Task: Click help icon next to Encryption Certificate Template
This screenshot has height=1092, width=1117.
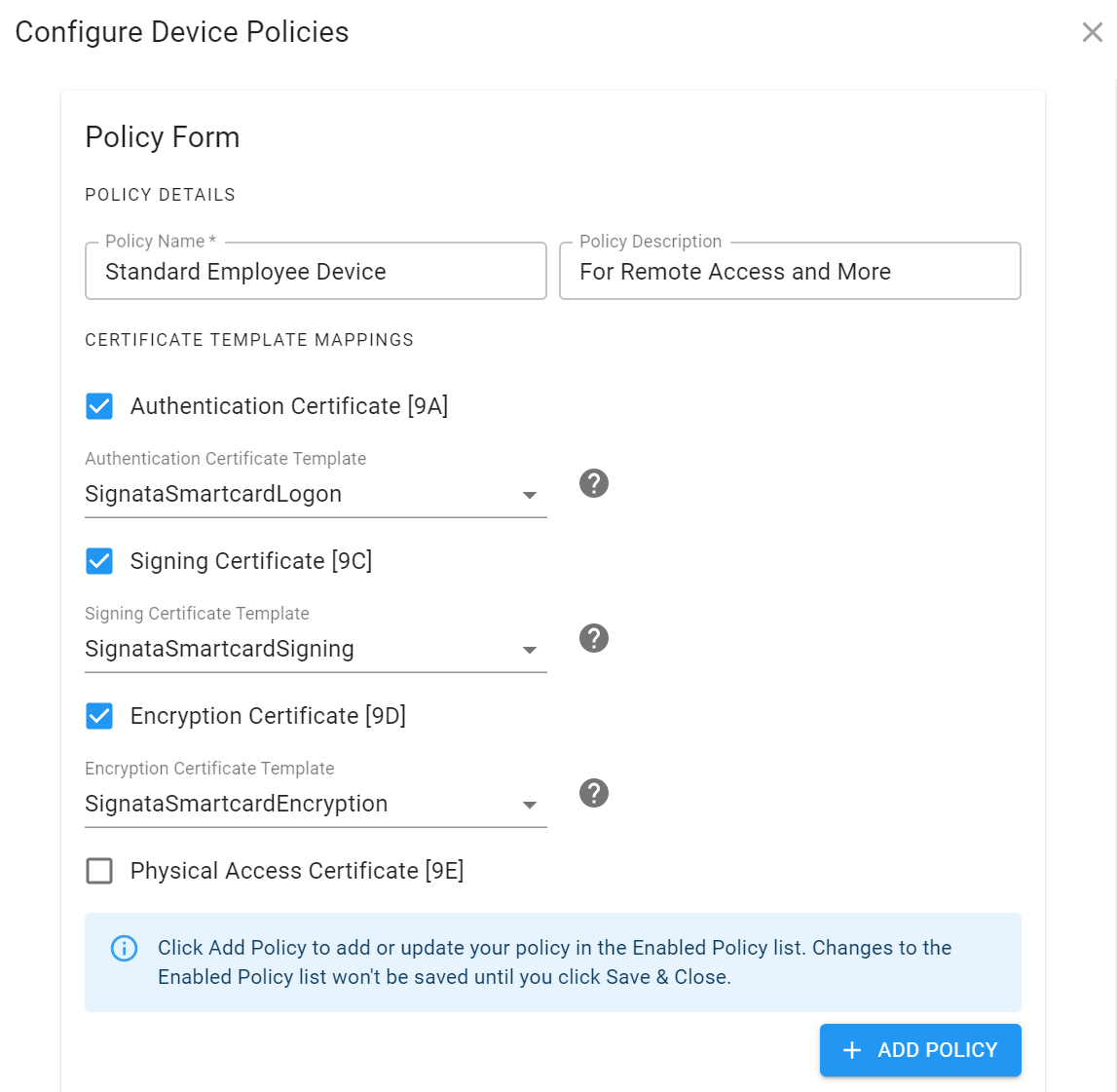Action: click(x=594, y=793)
